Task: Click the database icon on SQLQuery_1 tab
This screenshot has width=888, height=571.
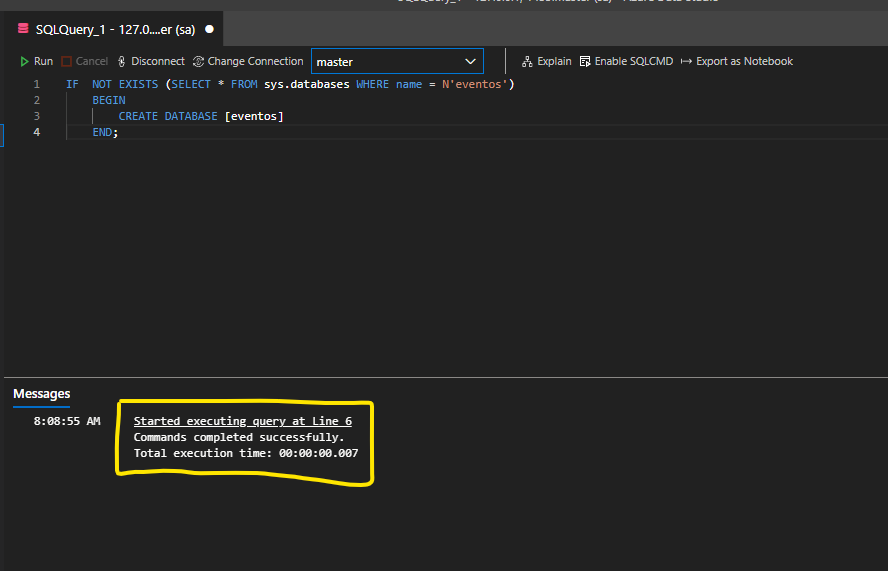Action: tap(23, 28)
